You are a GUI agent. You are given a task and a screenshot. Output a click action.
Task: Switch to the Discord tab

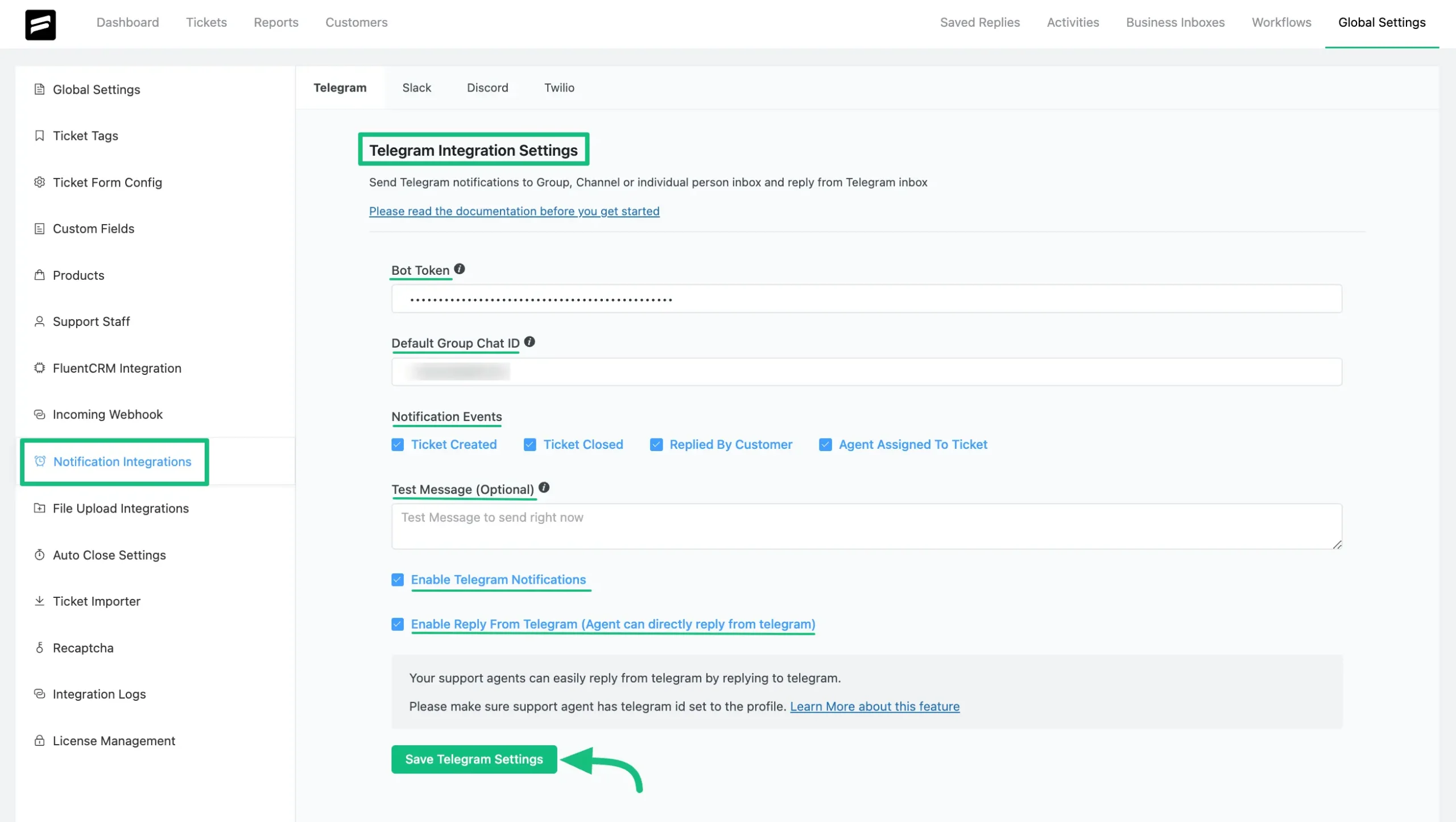coord(487,88)
